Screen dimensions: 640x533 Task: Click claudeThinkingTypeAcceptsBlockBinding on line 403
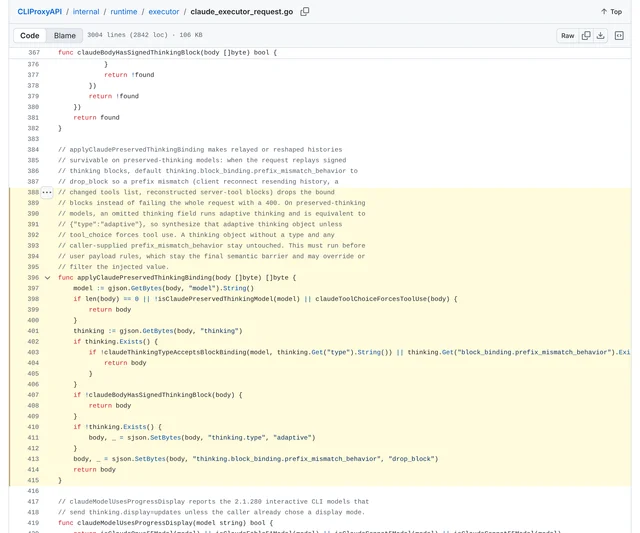point(176,352)
